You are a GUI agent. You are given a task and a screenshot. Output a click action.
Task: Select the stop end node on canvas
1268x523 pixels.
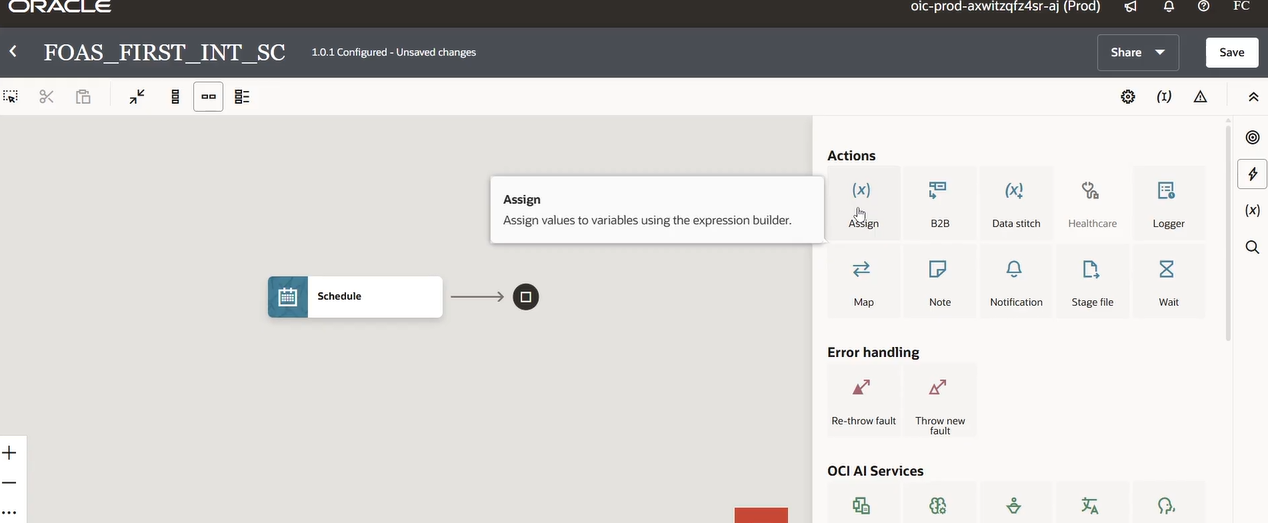pyautogui.click(x=526, y=296)
